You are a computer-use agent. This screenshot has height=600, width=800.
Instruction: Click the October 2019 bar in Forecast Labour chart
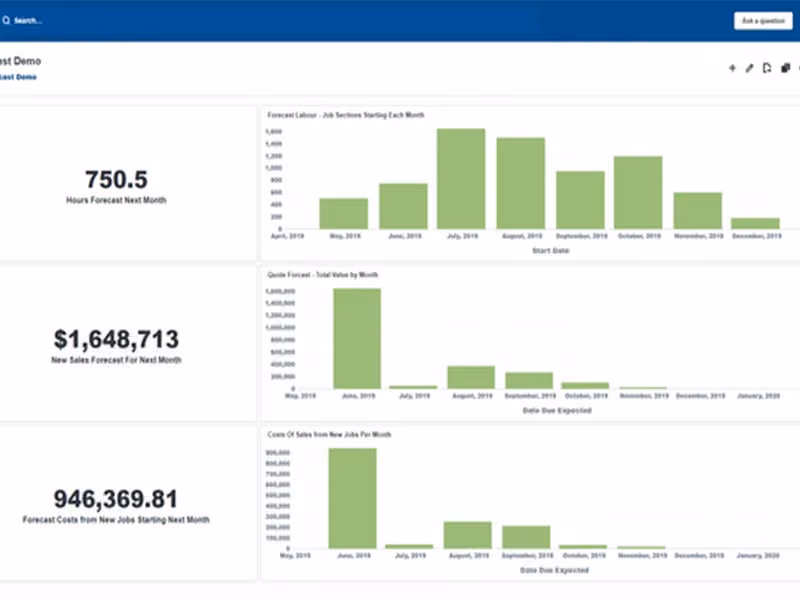pos(638,193)
